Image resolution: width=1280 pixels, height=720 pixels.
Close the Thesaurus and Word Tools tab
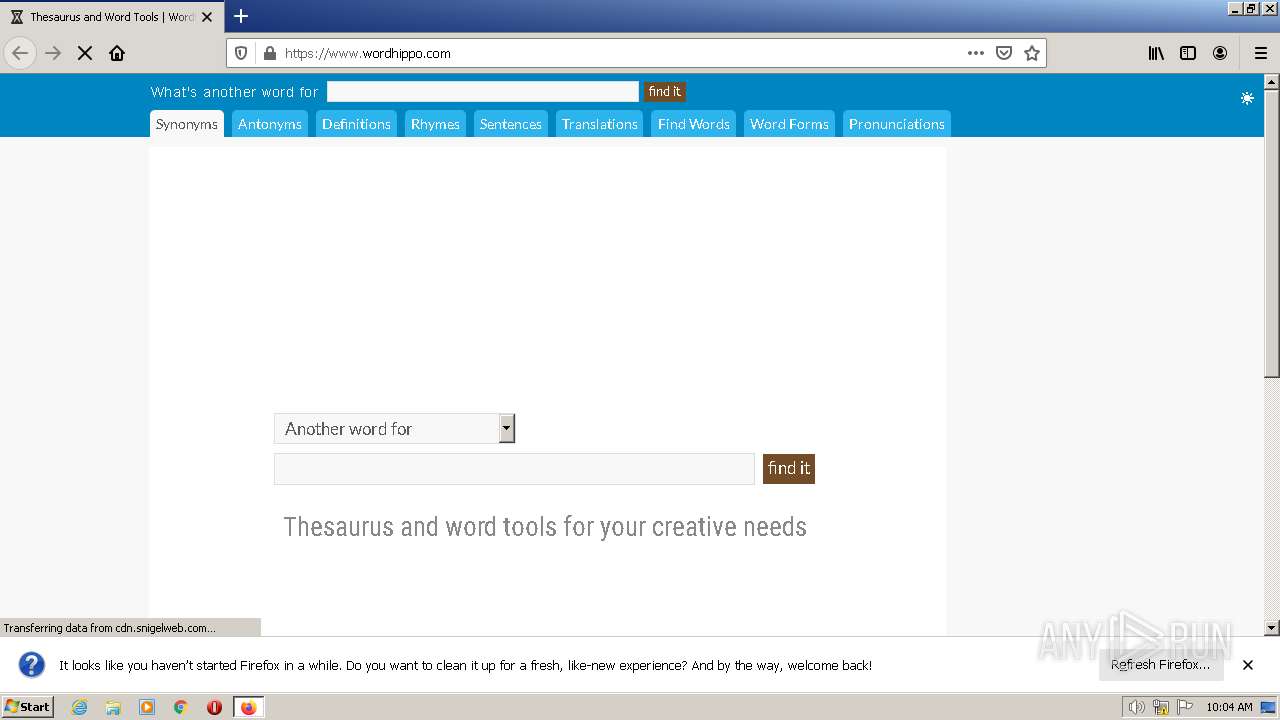click(207, 17)
